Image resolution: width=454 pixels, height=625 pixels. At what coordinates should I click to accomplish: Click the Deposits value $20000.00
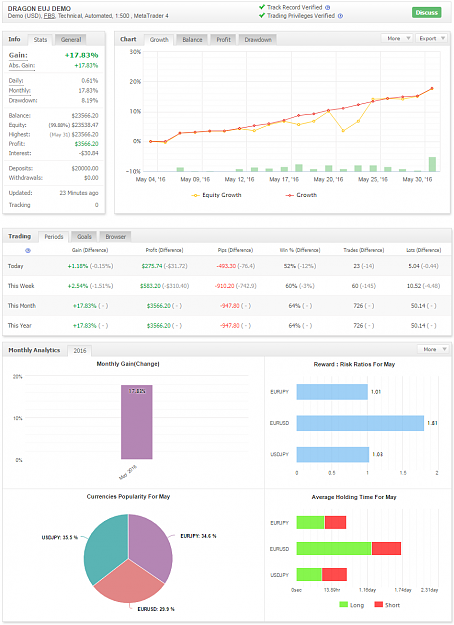(x=85, y=168)
